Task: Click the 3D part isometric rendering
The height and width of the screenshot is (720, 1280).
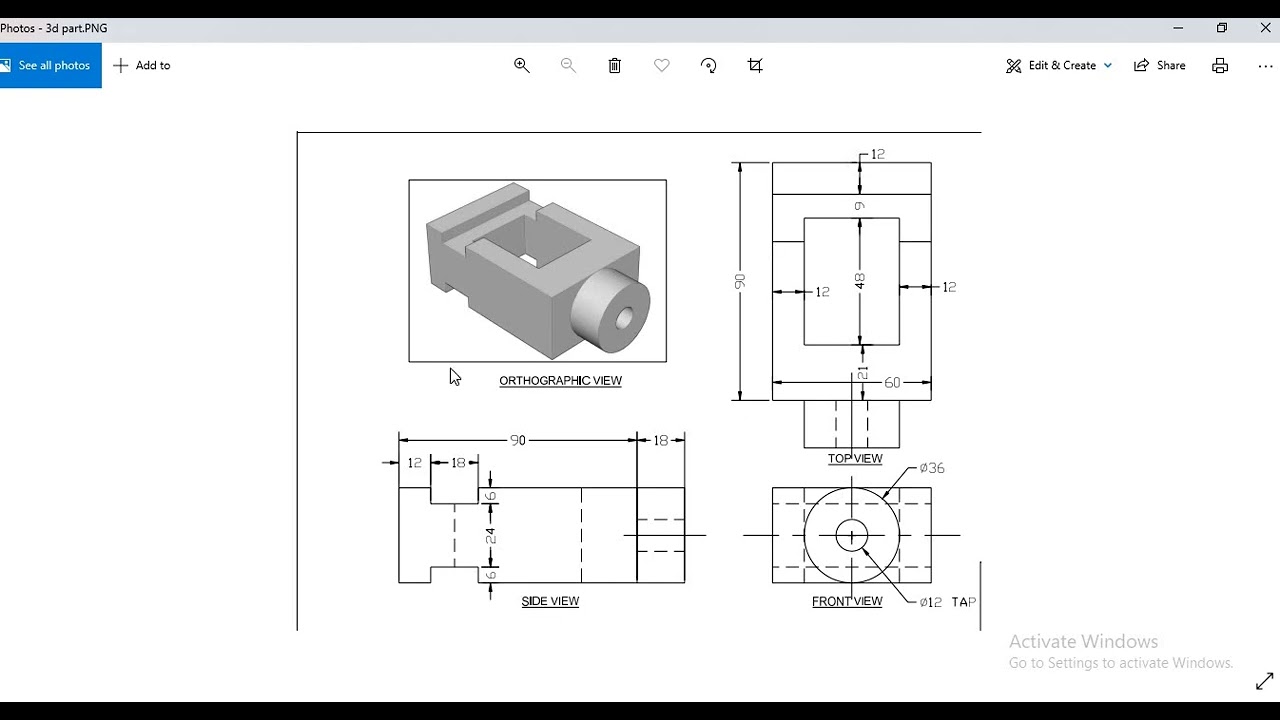Action: (x=537, y=270)
